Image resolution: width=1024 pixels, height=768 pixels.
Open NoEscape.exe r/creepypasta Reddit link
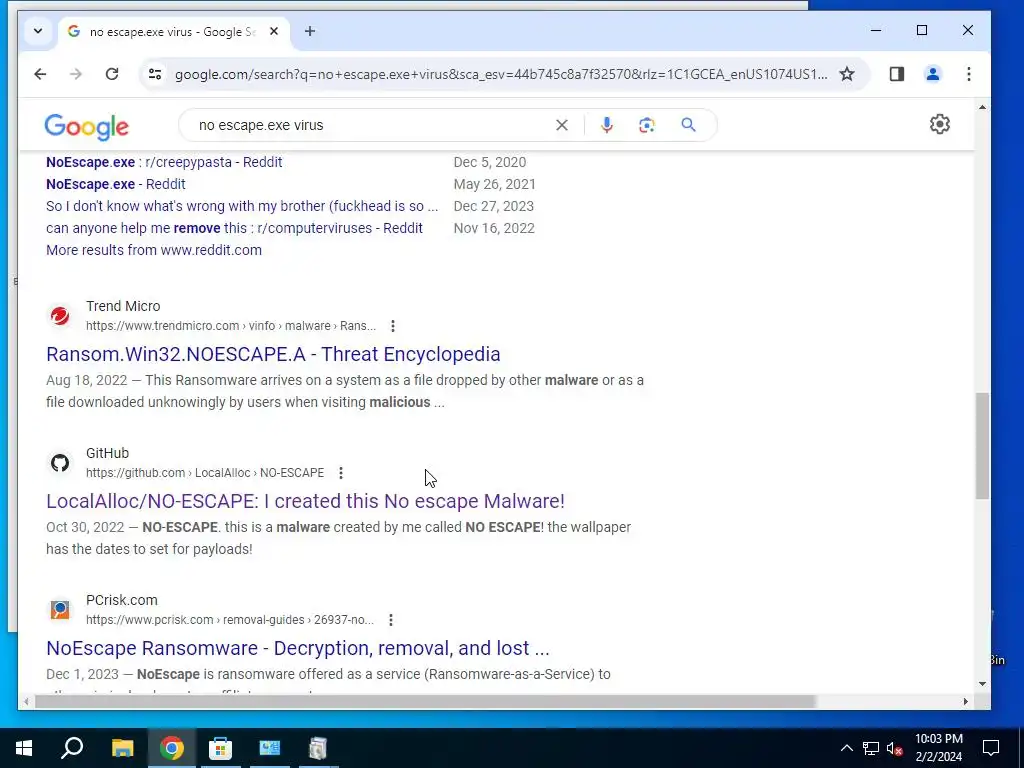[164, 162]
